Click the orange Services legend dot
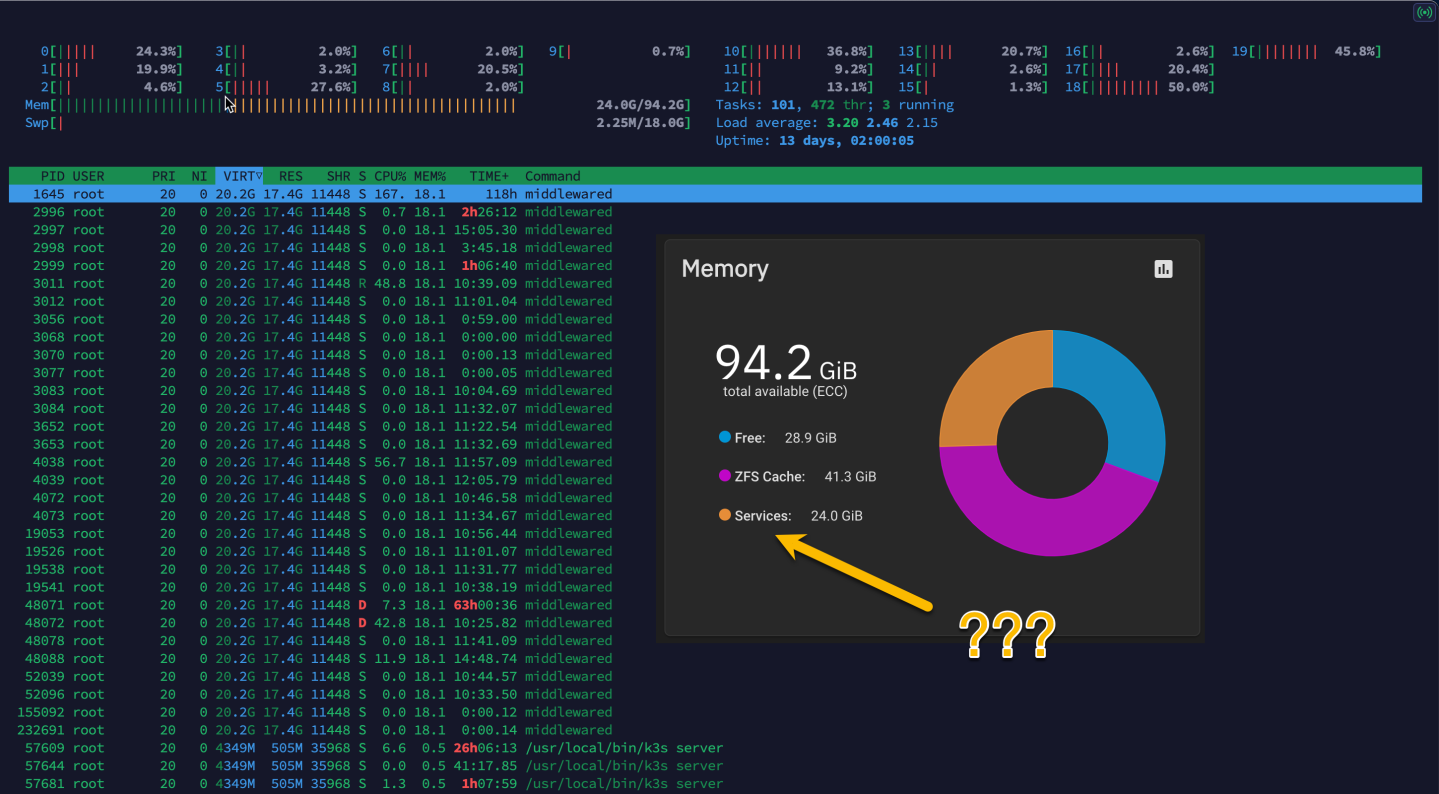Image resolution: width=1439 pixels, height=794 pixels. point(725,516)
